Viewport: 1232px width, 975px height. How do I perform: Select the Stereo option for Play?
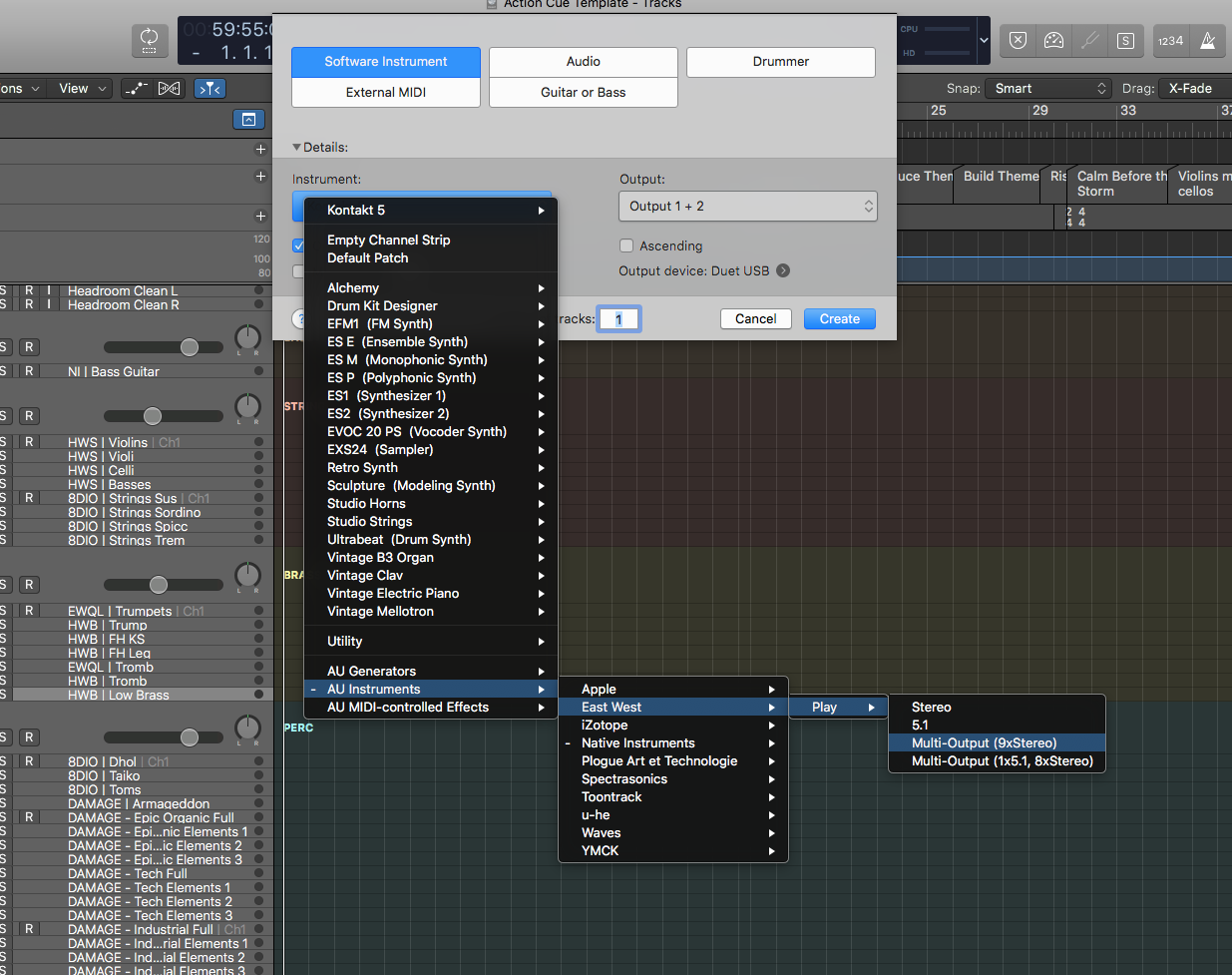click(997, 707)
